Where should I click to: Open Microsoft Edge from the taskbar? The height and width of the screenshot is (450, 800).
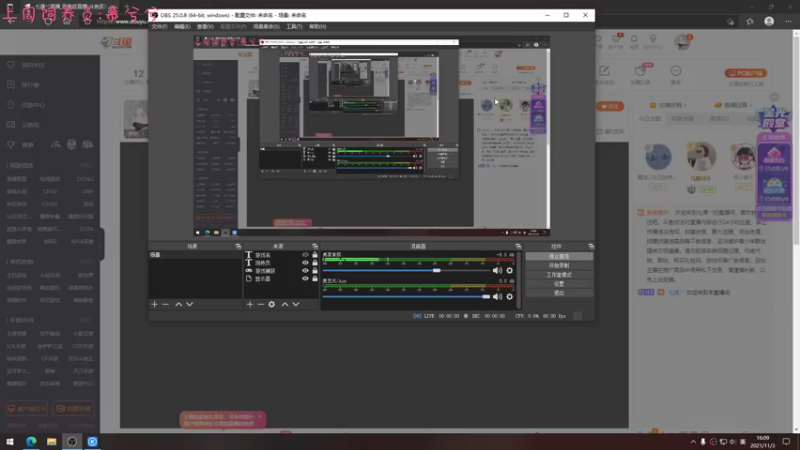point(31,442)
